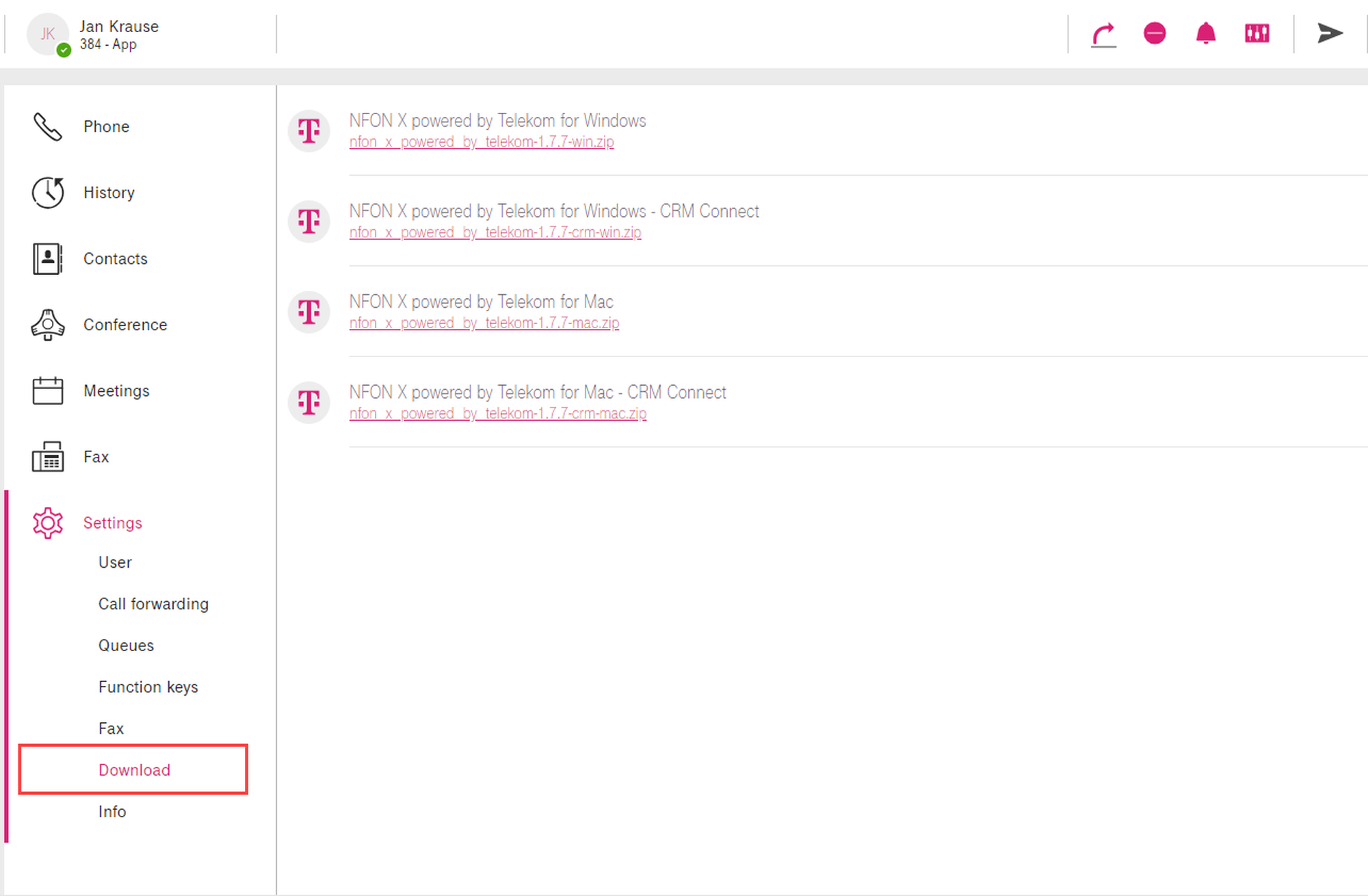Collapse the Settings menu section
The width and height of the screenshot is (1368, 896).
pos(112,523)
